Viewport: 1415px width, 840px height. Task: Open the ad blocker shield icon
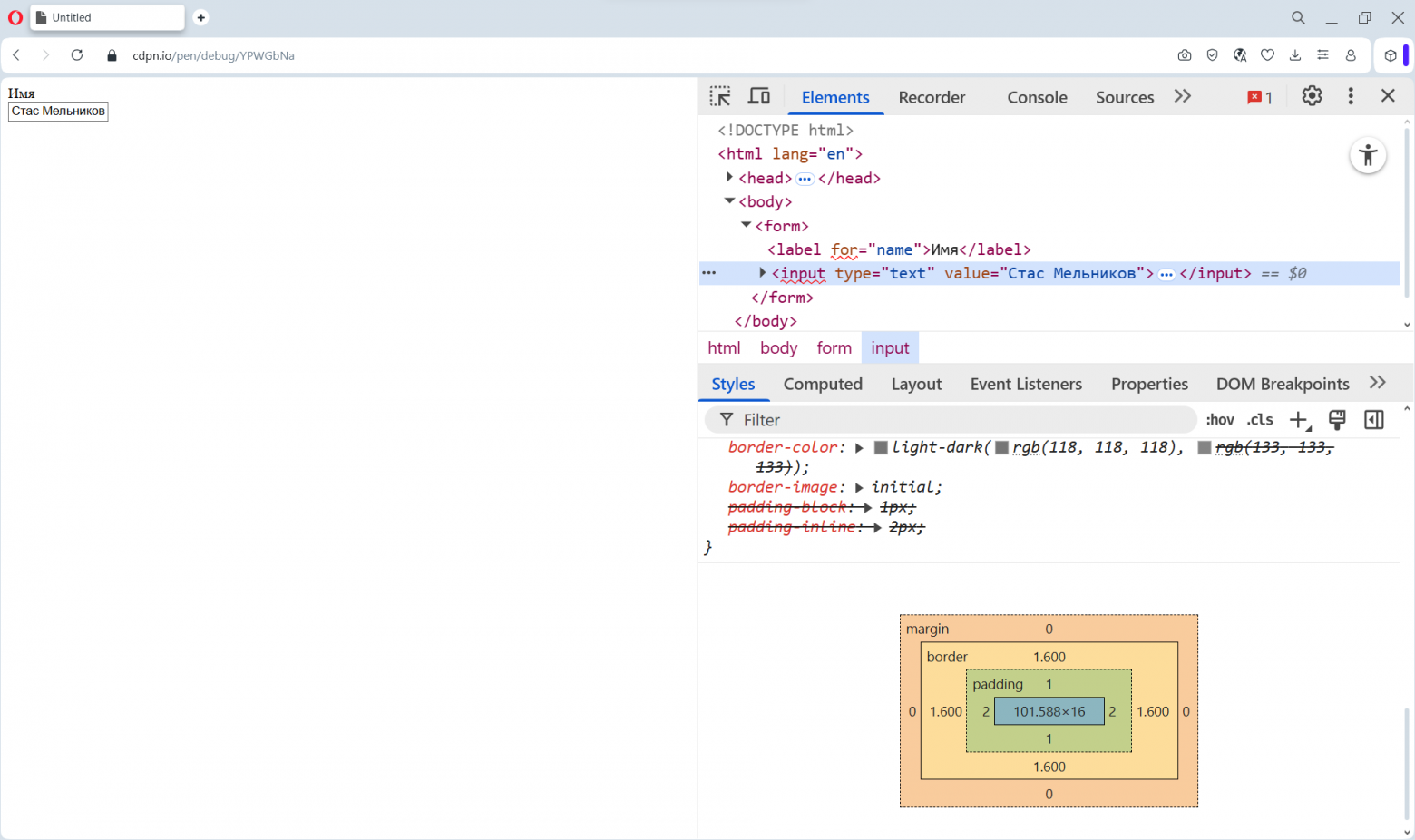tap(1212, 55)
